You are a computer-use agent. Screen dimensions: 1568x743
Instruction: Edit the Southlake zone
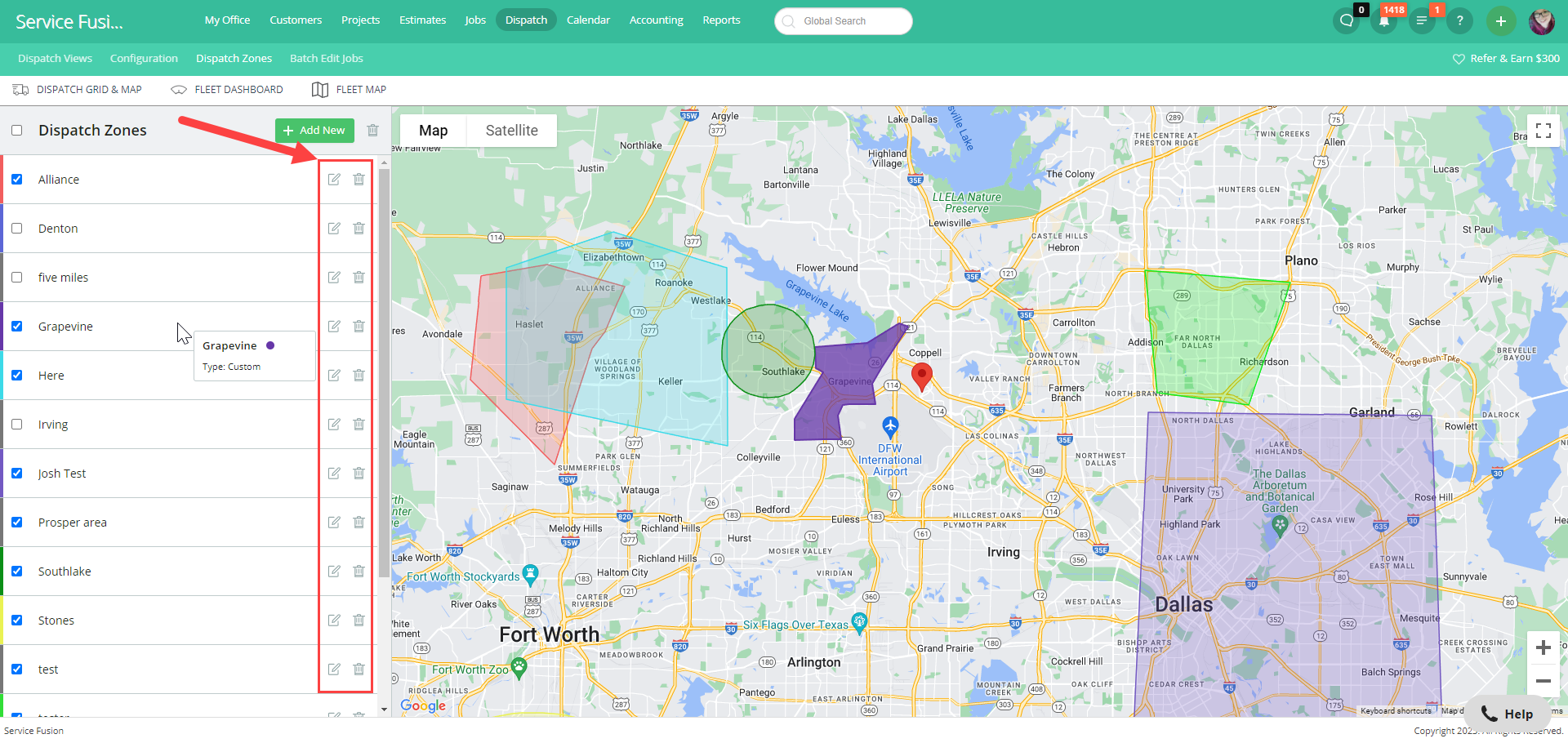[334, 572]
